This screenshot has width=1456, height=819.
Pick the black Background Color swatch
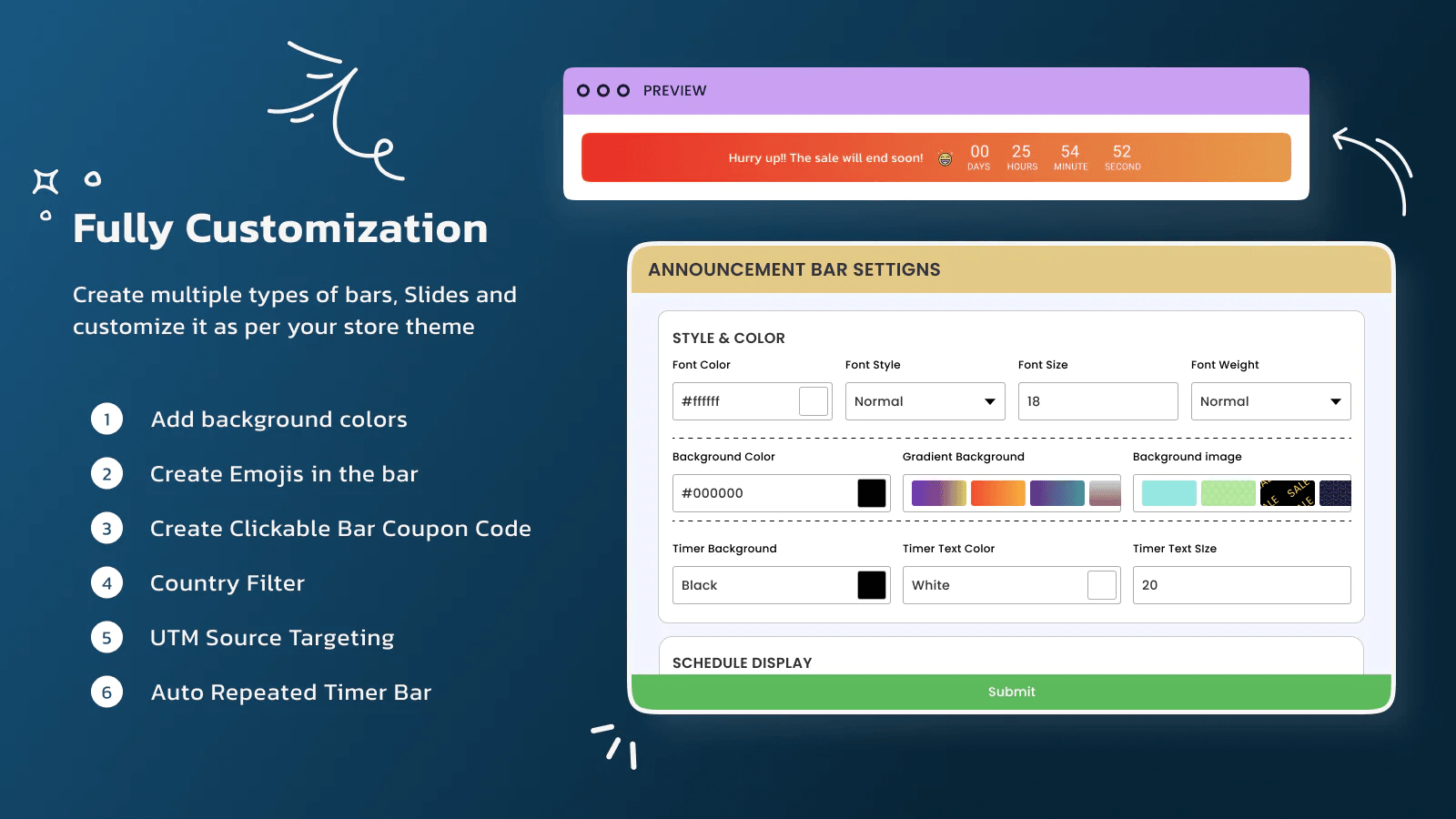tap(872, 493)
